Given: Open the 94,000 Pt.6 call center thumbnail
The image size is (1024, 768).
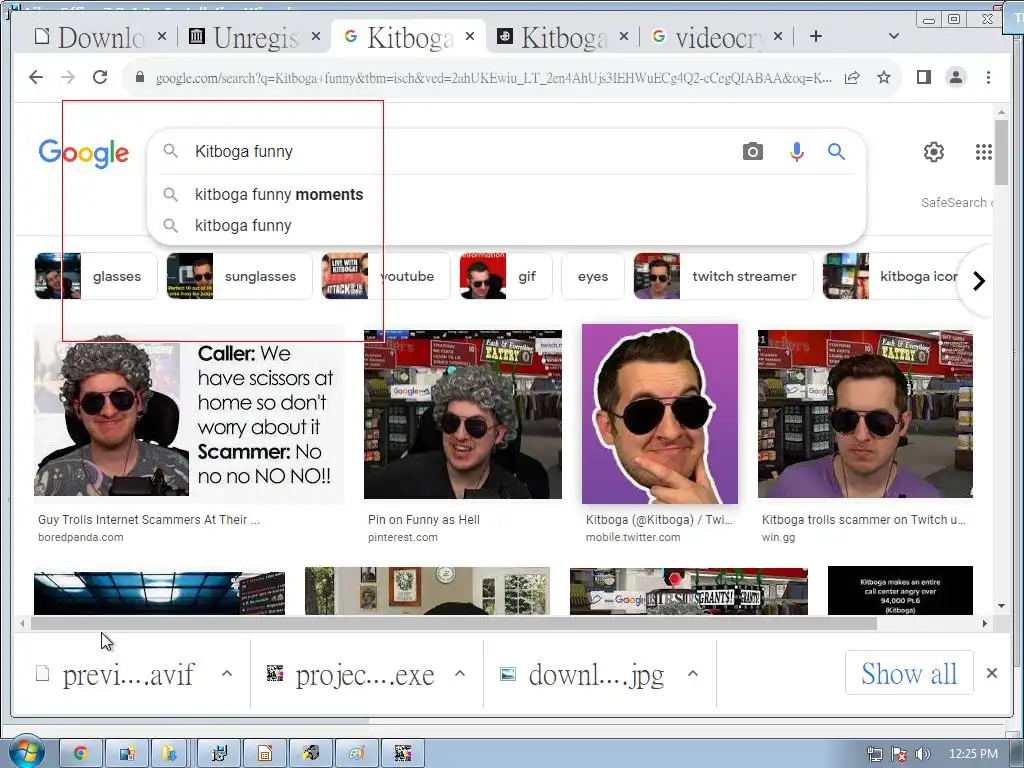Looking at the screenshot, I should point(900,590).
